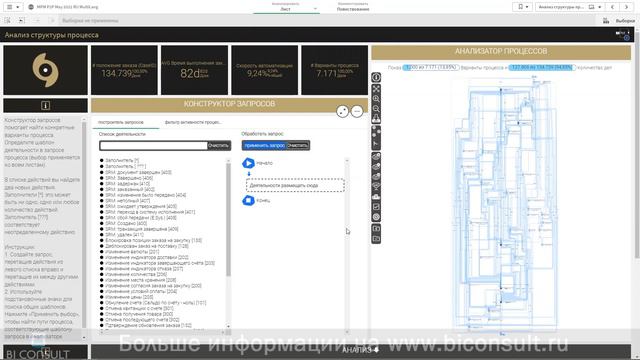This screenshot has width=640, height=360.
Task: Open the sheet selector 'Анализ структуры пр...'
Action: [570, 7]
